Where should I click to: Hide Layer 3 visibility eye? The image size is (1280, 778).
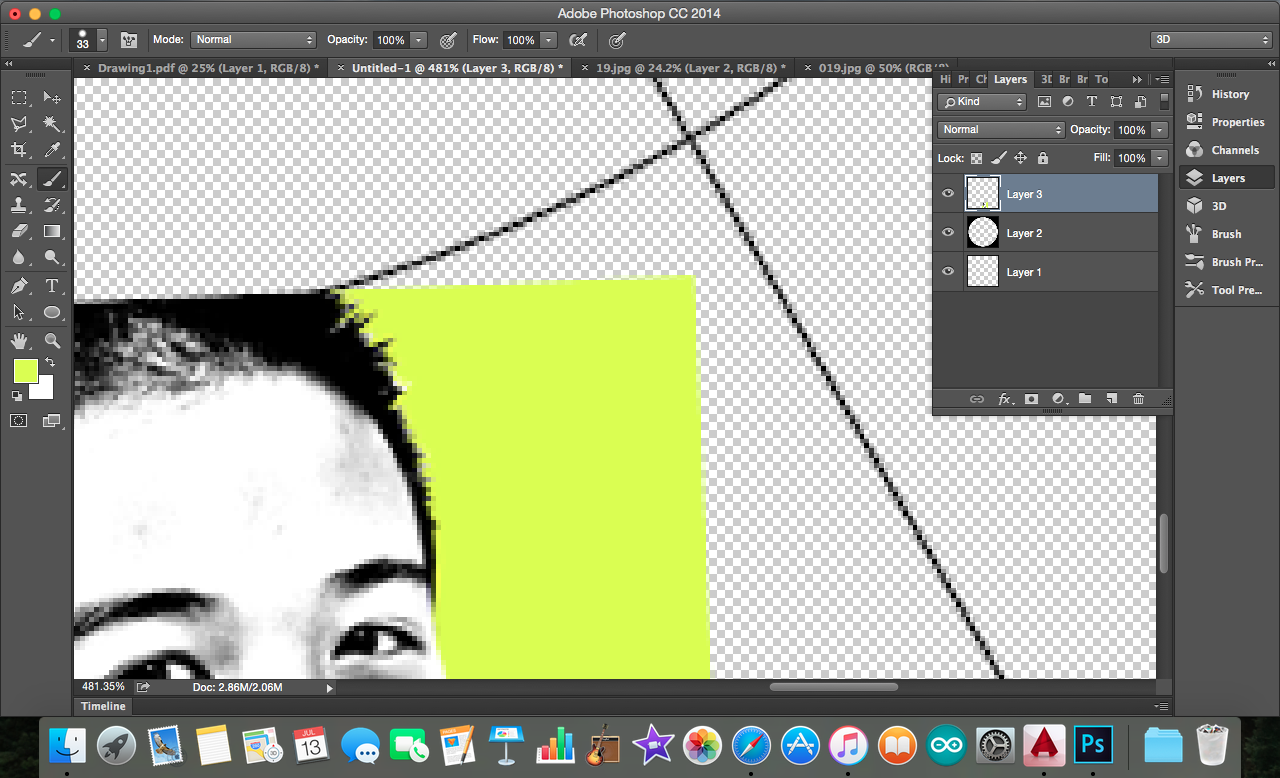[948, 194]
